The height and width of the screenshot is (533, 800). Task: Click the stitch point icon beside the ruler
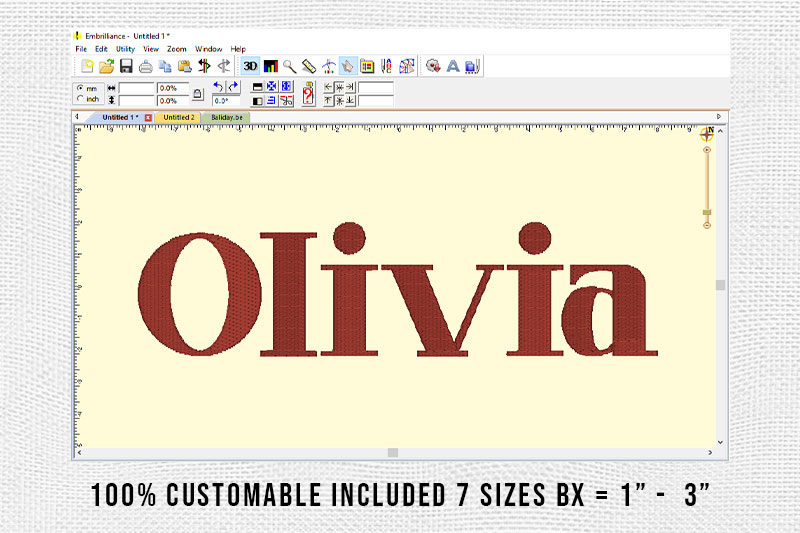click(329, 66)
